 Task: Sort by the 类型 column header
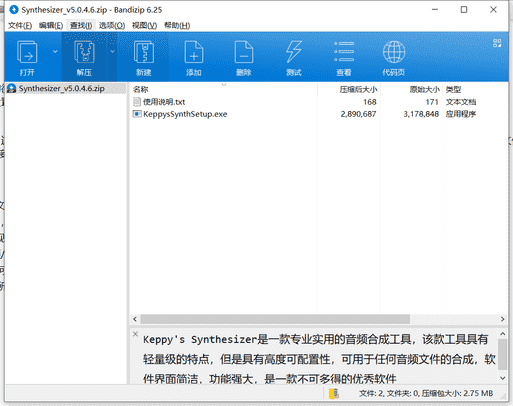[x=453, y=89]
